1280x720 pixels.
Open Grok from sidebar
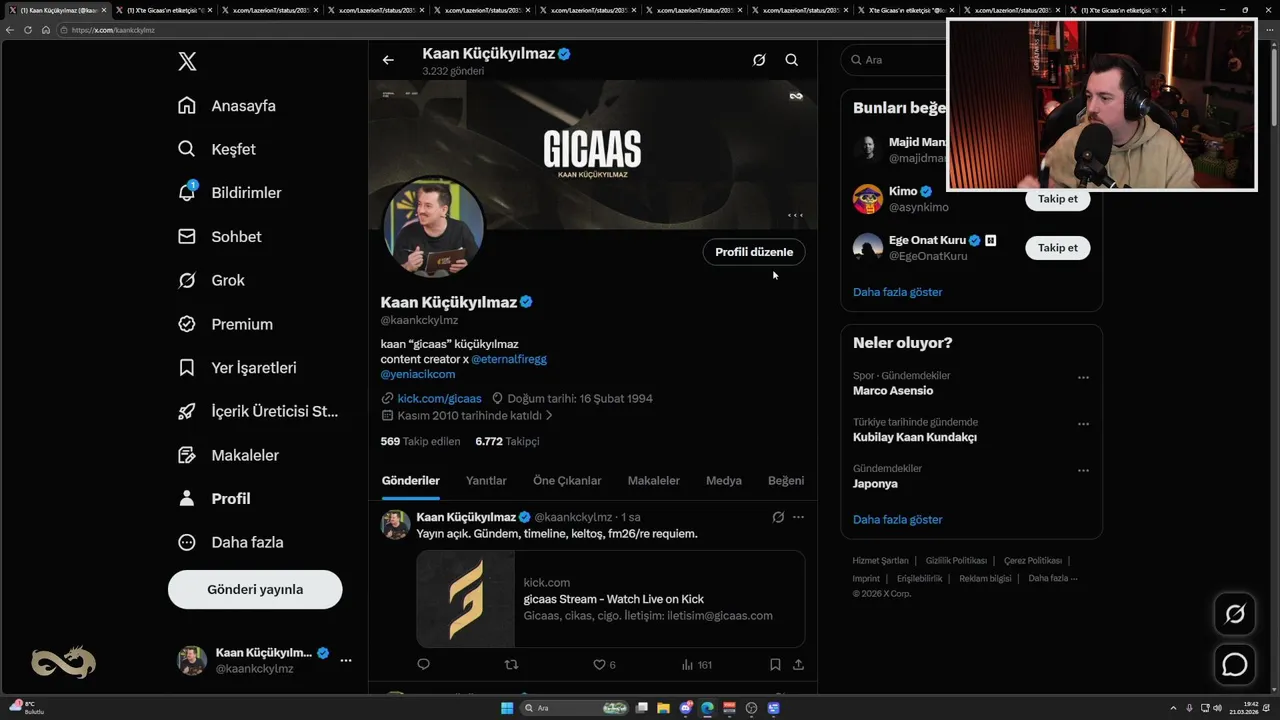(x=212, y=280)
